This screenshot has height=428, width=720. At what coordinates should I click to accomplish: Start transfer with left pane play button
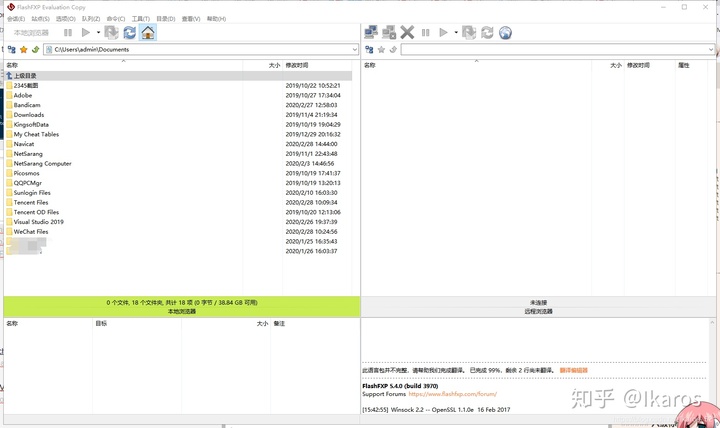click(86, 33)
